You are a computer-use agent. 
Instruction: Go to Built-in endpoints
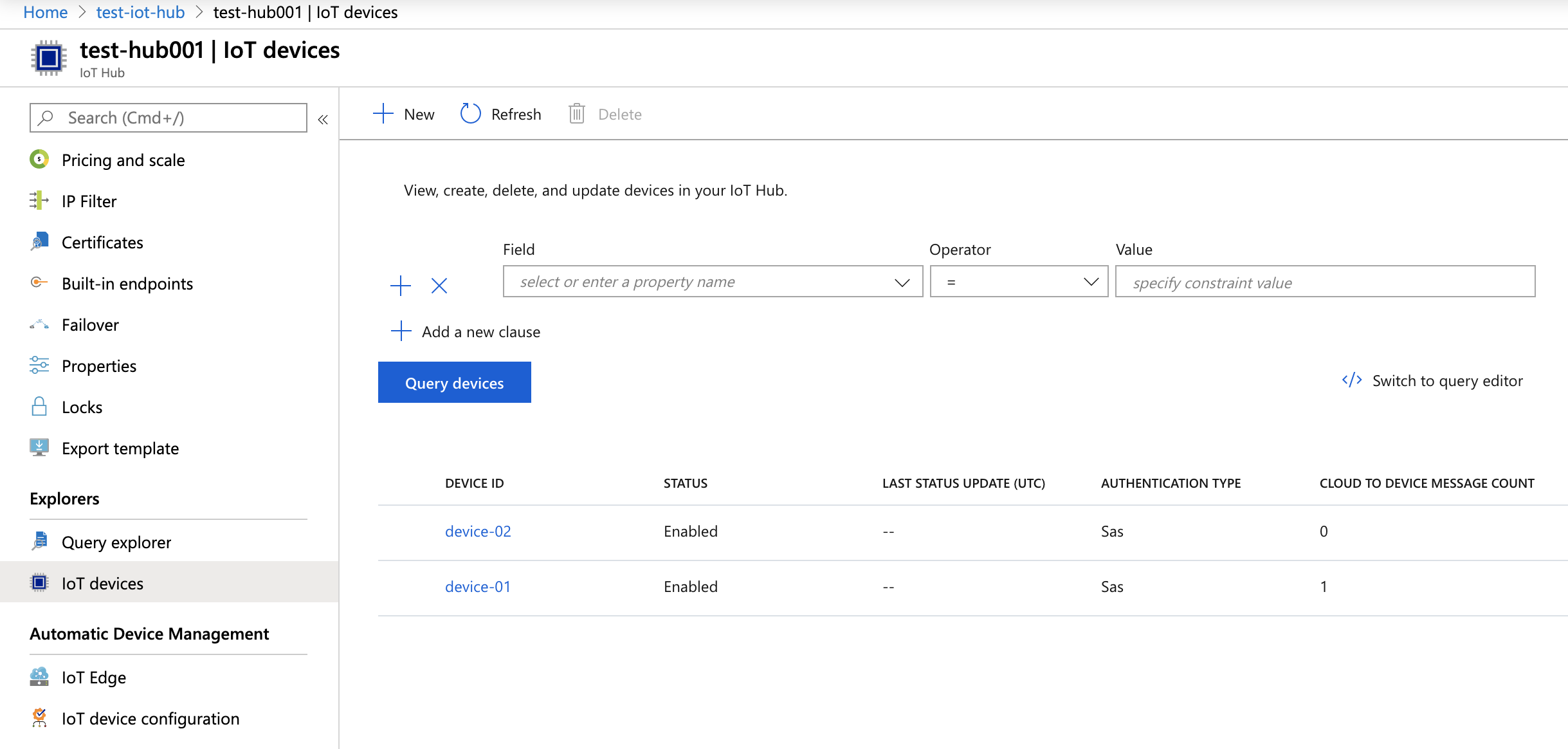pos(127,283)
